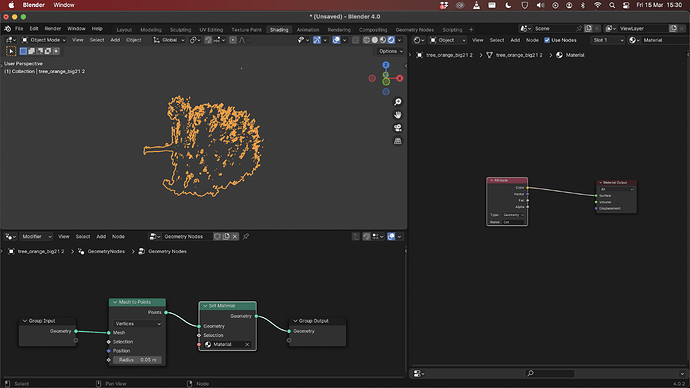Click the search magnifier at bottom of shader editor

point(530,373)
